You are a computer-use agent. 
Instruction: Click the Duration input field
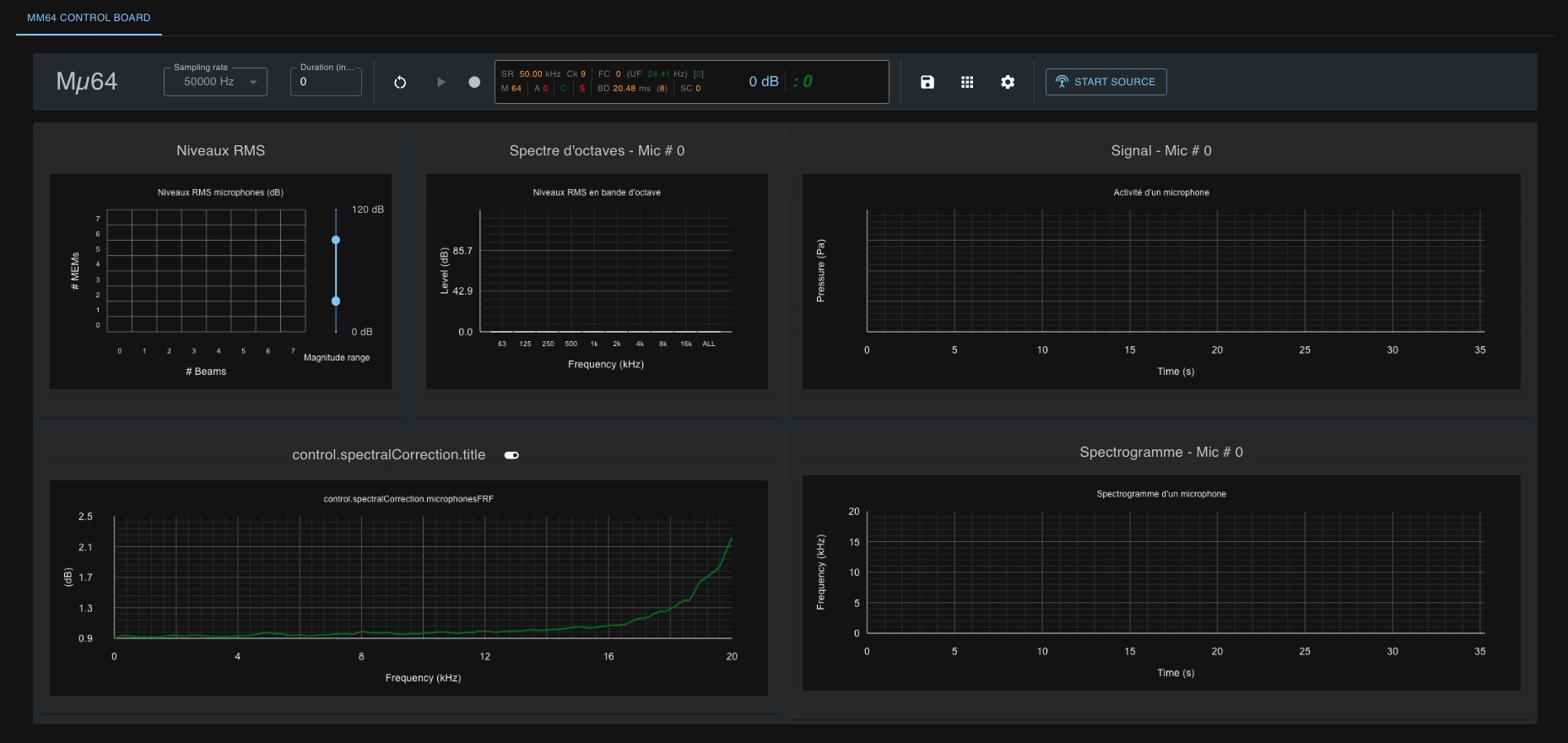pyautogui.click(x=326, y=82)
